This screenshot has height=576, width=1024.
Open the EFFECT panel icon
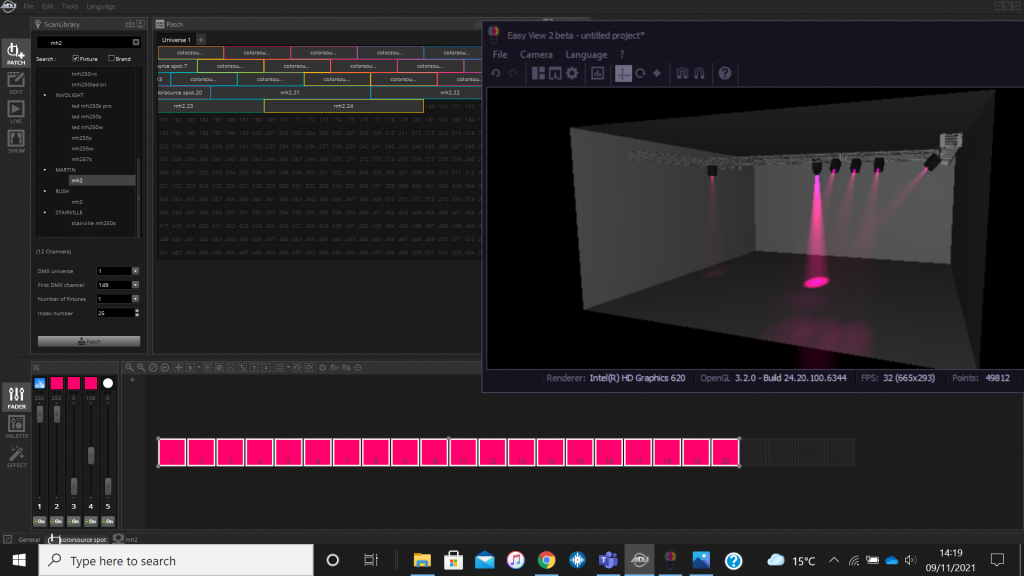pos(16,456)
